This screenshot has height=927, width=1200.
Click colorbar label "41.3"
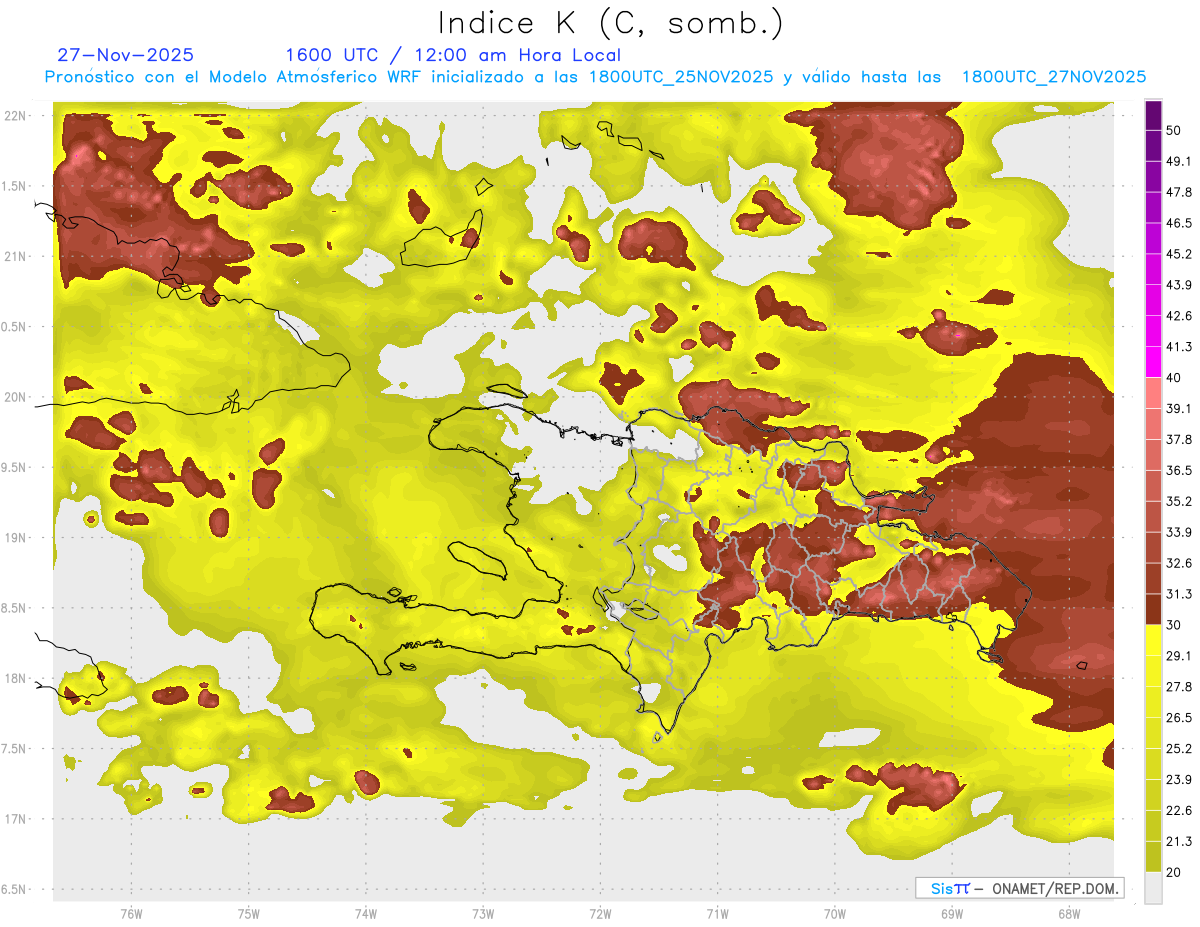pos(1179,347)
